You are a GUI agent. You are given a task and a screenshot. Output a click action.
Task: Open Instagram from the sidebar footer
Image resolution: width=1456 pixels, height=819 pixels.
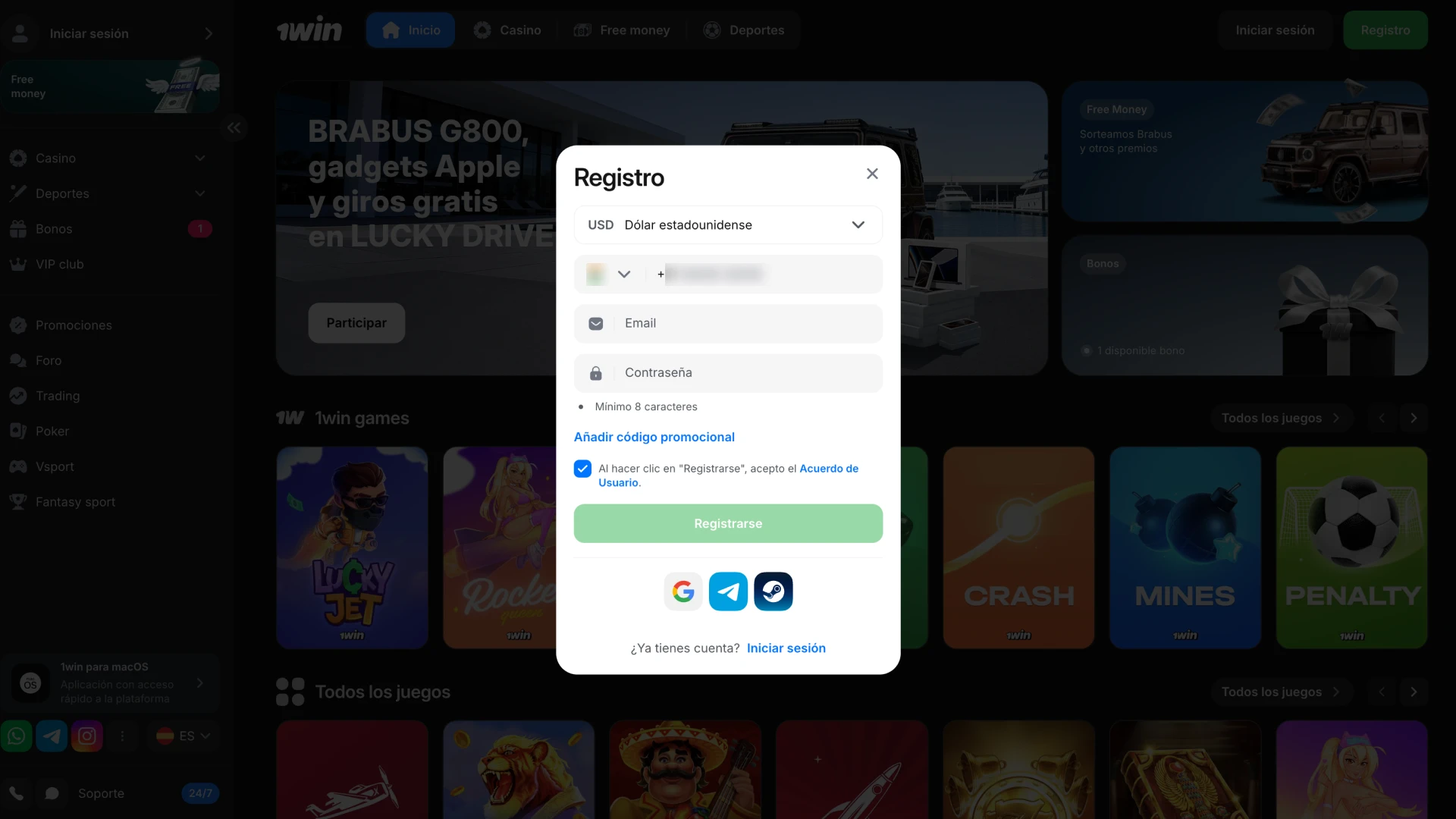click(x=87, y=736)
